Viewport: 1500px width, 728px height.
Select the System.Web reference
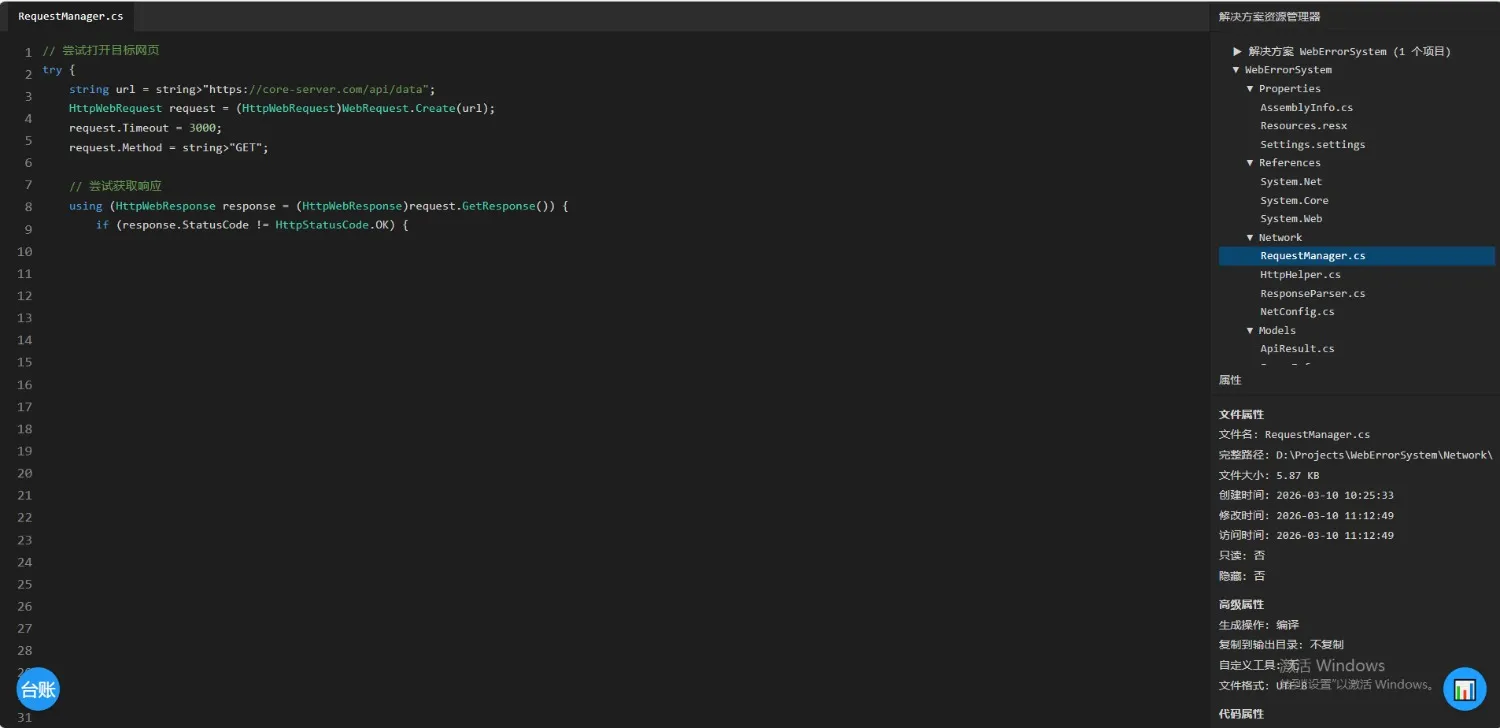pyautogui.click(x=1290, y=219)
